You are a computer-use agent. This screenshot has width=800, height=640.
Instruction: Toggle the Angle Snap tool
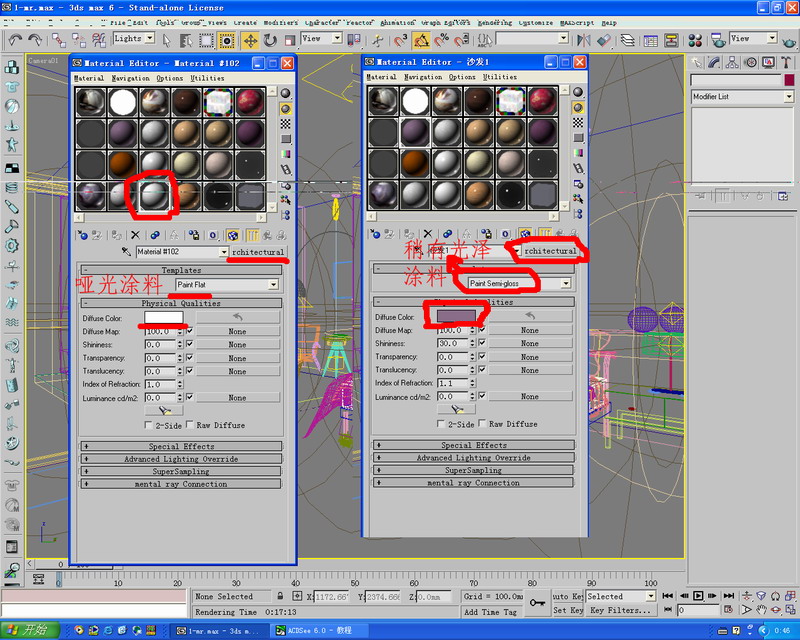click(421, 40)
